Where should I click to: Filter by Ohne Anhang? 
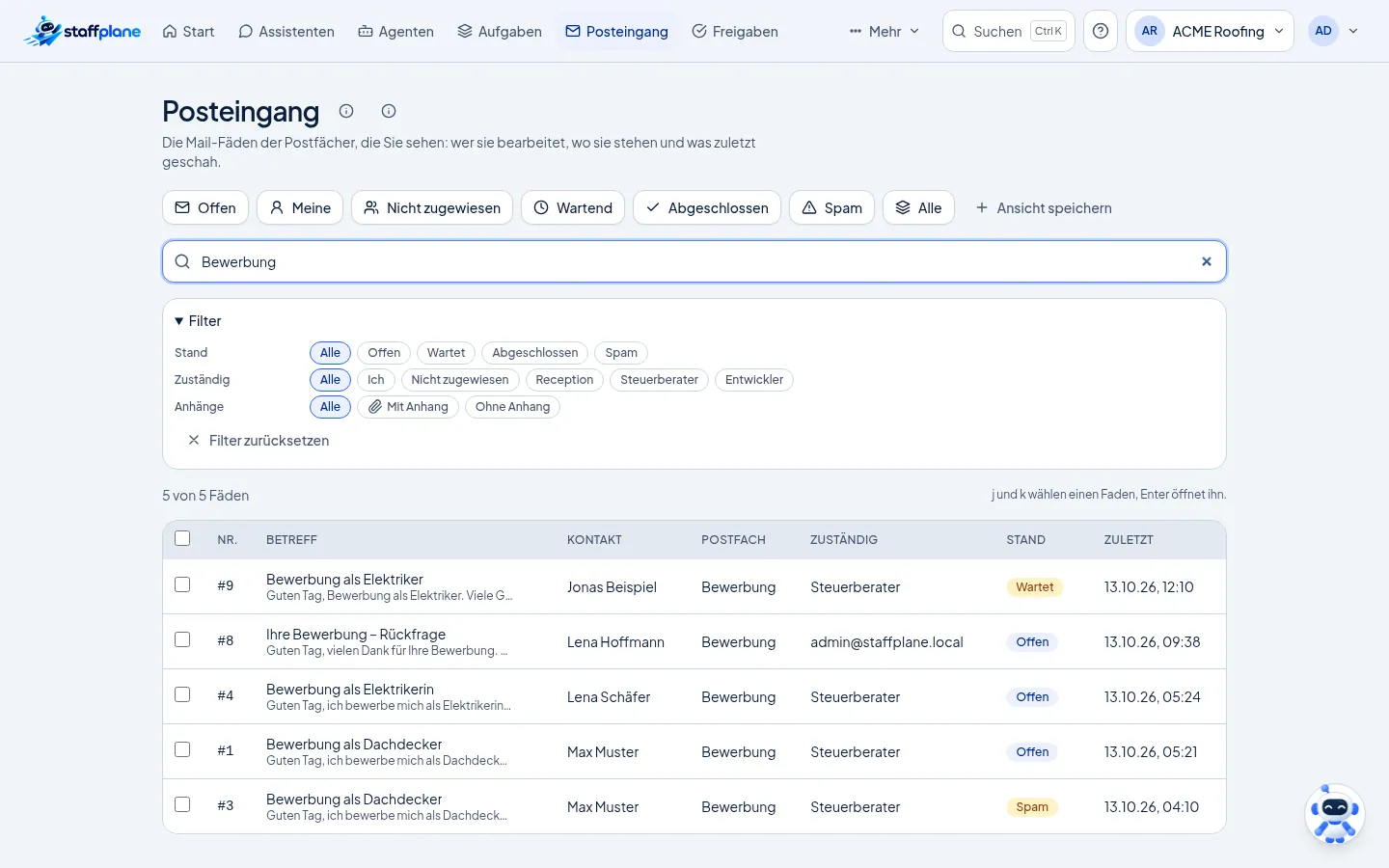pos(512,407)
